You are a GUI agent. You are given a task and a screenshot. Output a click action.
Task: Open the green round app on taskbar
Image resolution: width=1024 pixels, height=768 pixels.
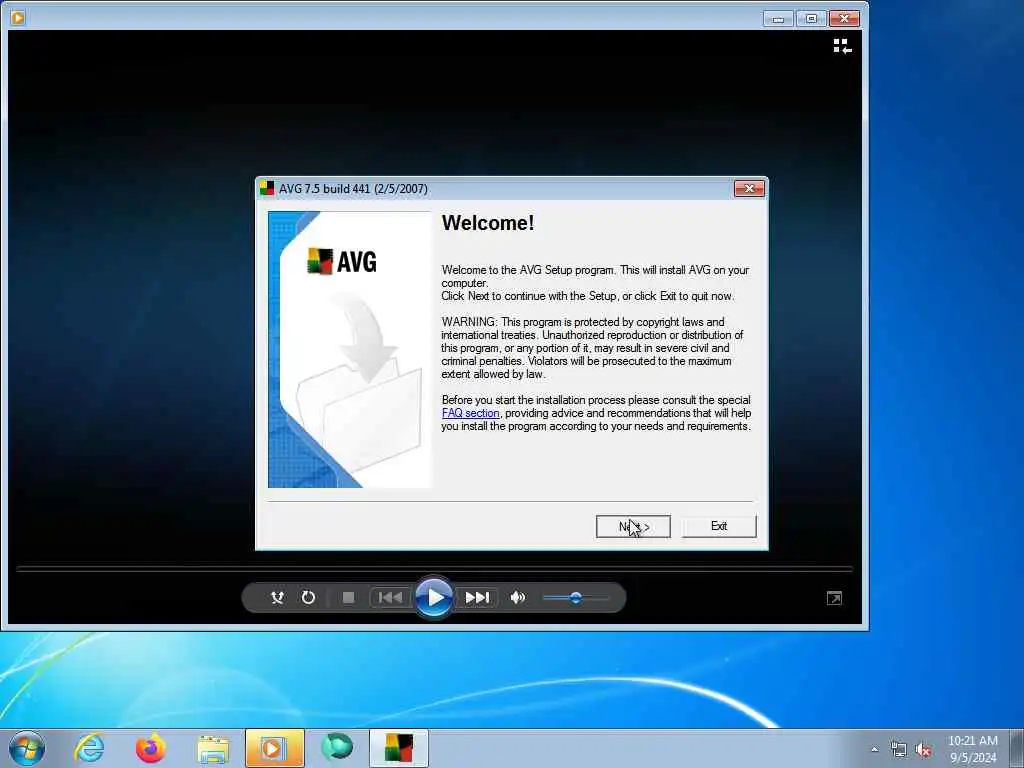[337, 747]
